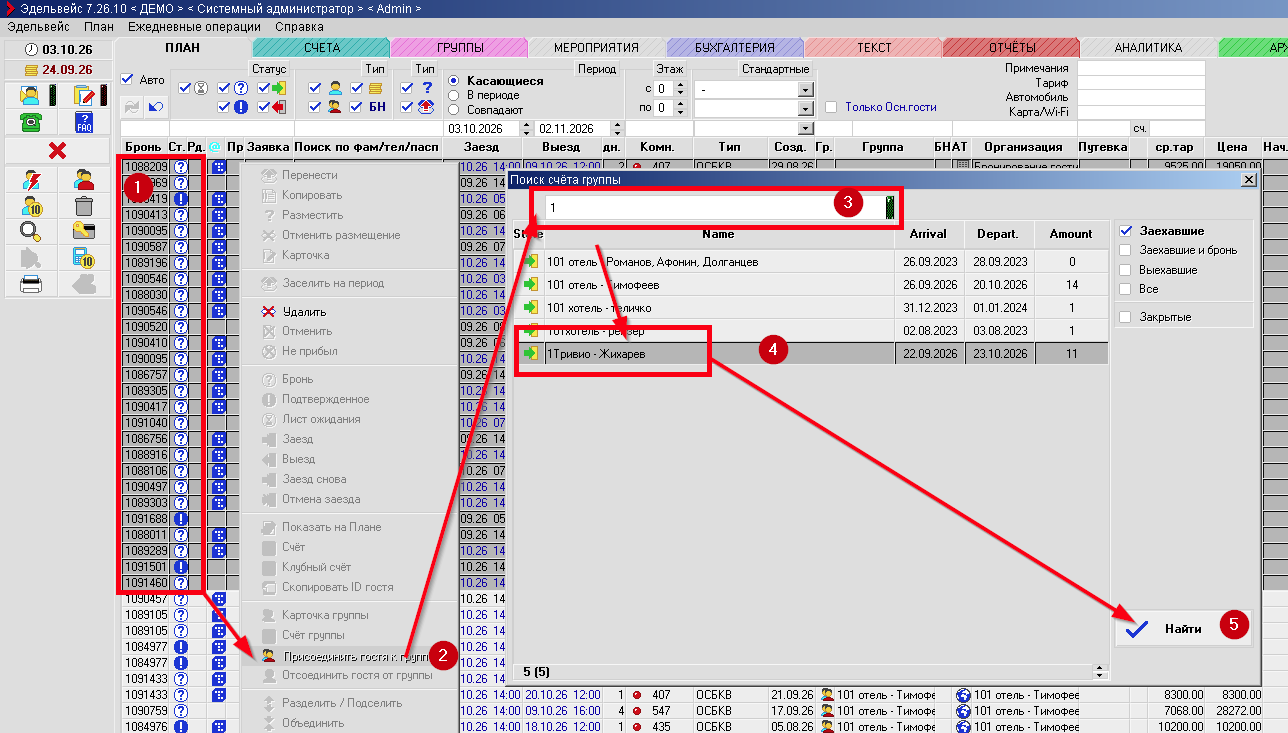The height and width of the screenshot is (733, 1288).
Task: Enable the Только Осн.гости checkbox
Action: click(831, 107)
